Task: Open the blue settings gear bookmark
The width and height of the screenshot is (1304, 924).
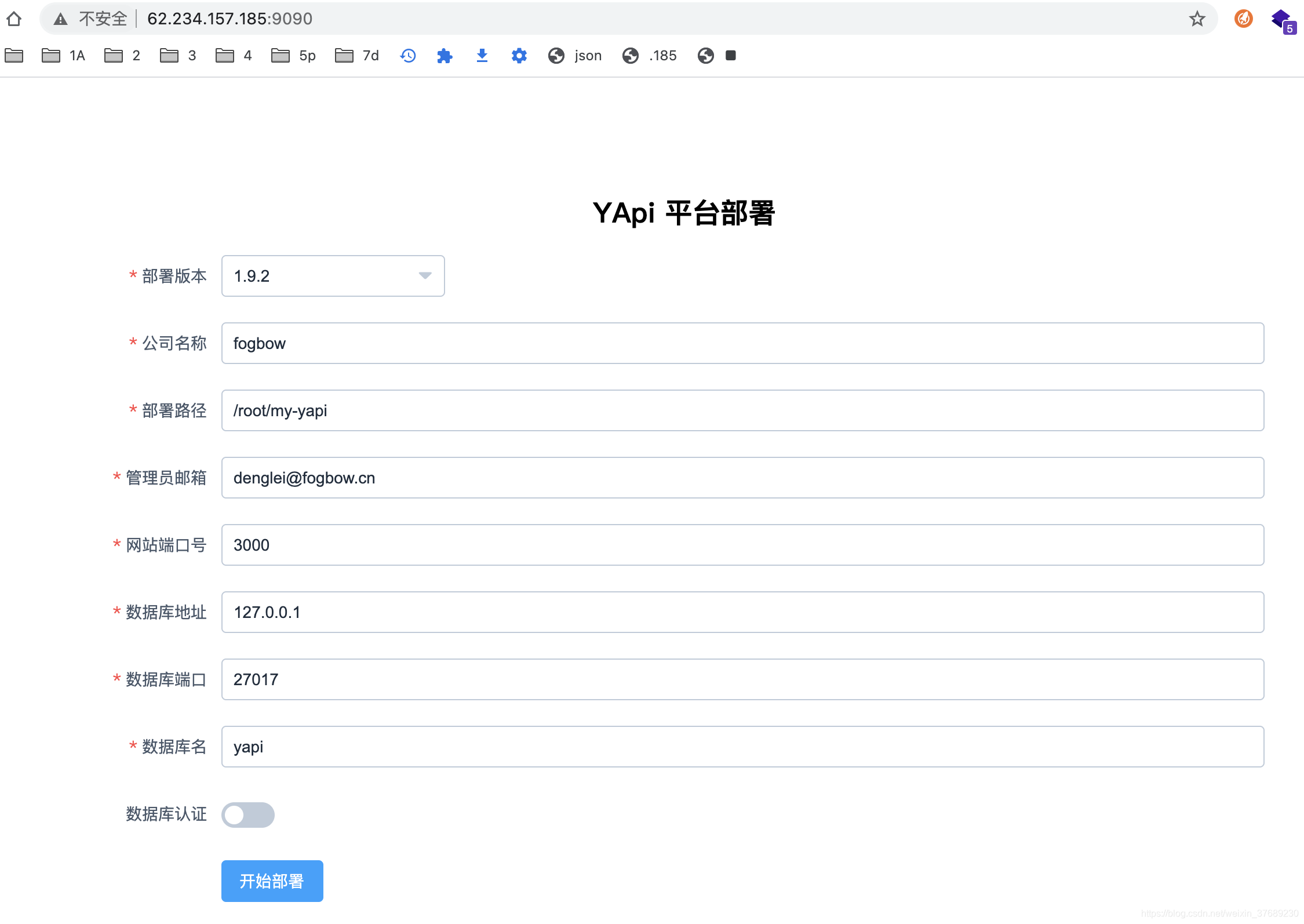Action: (519, 56)
